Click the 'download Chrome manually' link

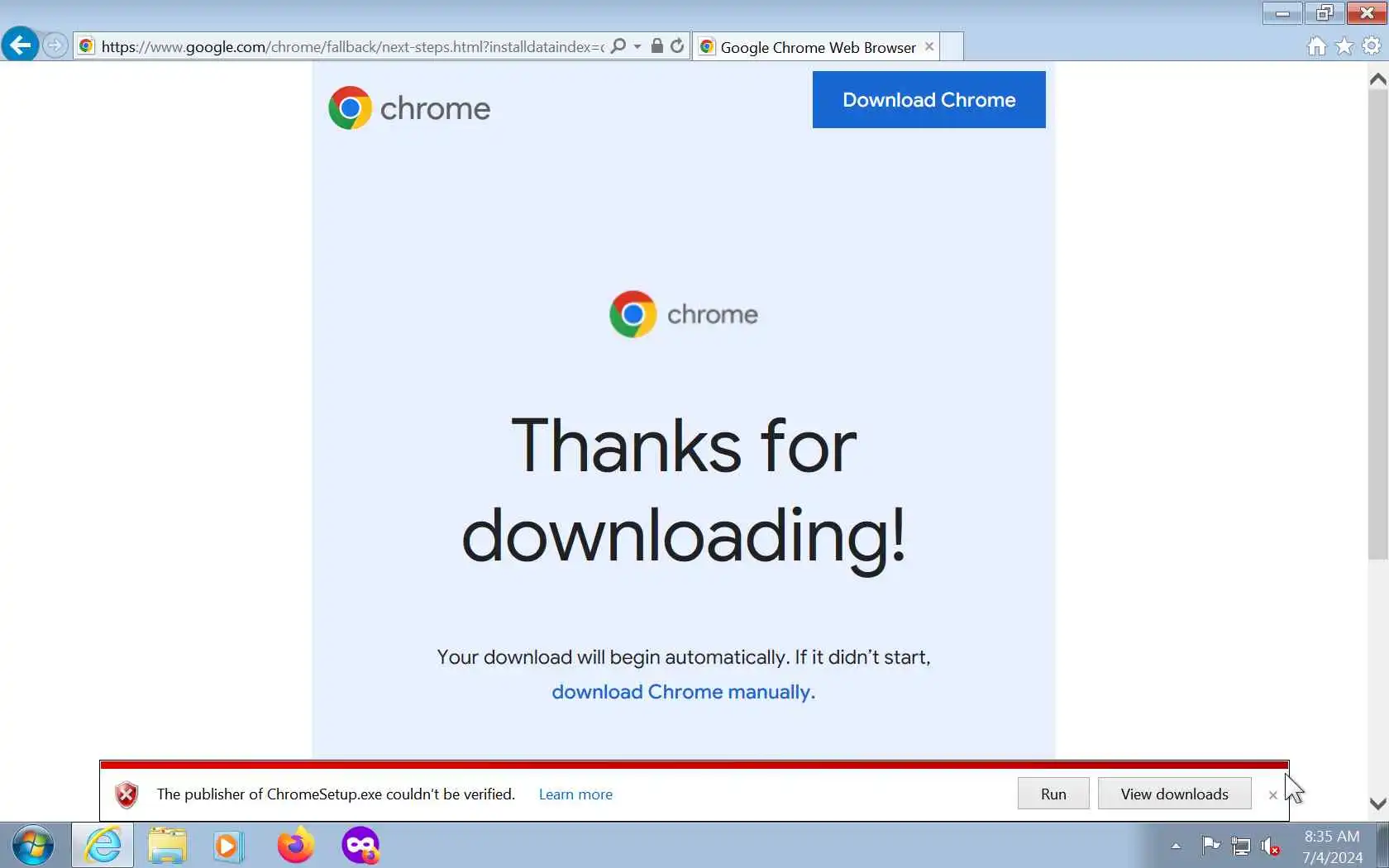pos(683,692)
